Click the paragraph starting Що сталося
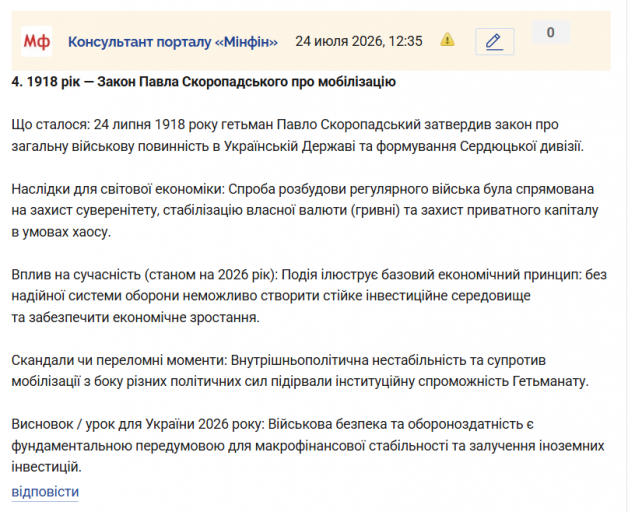Screen dimensions: 635x512 (298, 135)
